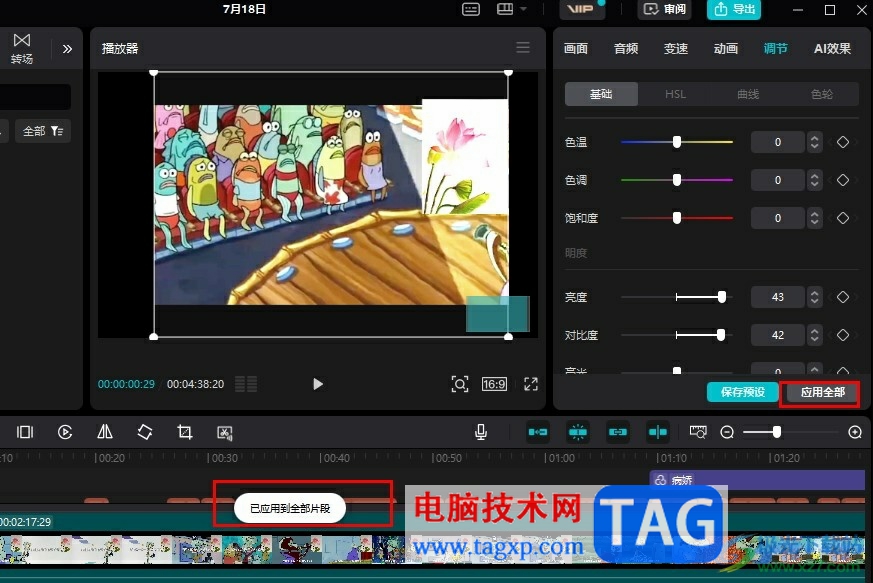873x583 pixels.
Task: Switch to the 变速 tab
Action: point(676,48)
